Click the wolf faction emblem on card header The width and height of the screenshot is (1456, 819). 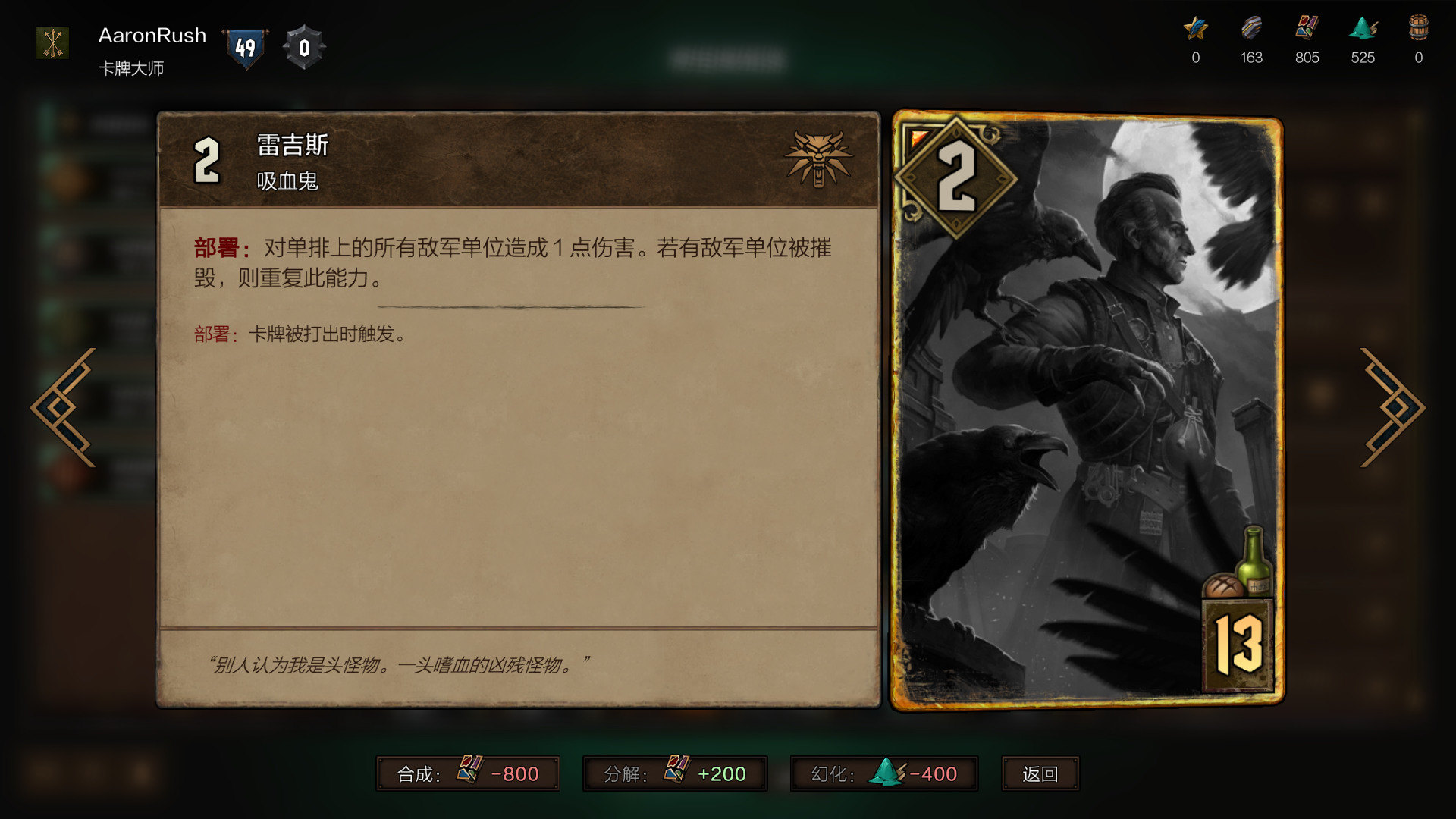pos(818,159)
